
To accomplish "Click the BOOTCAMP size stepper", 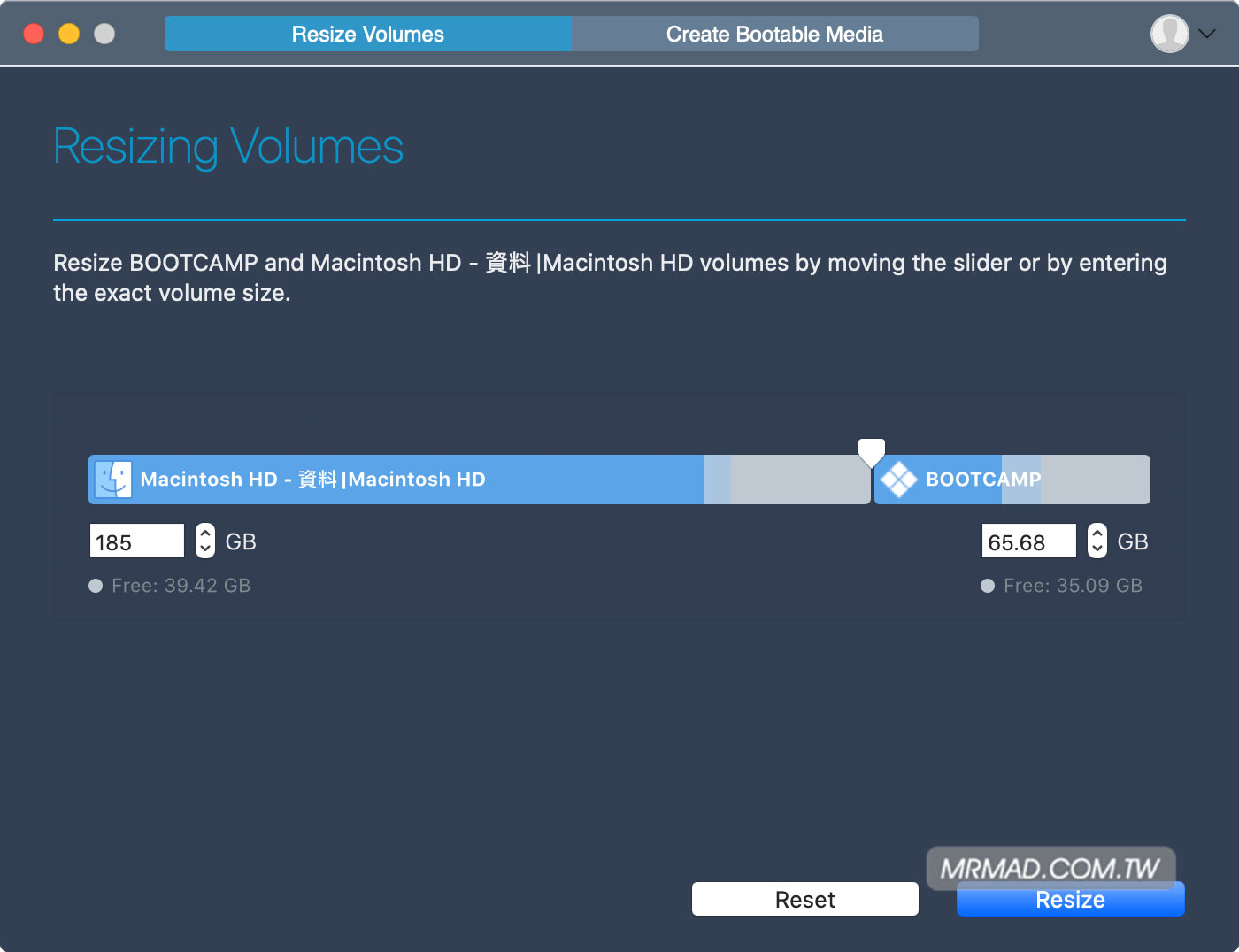I will [1097, 540].
